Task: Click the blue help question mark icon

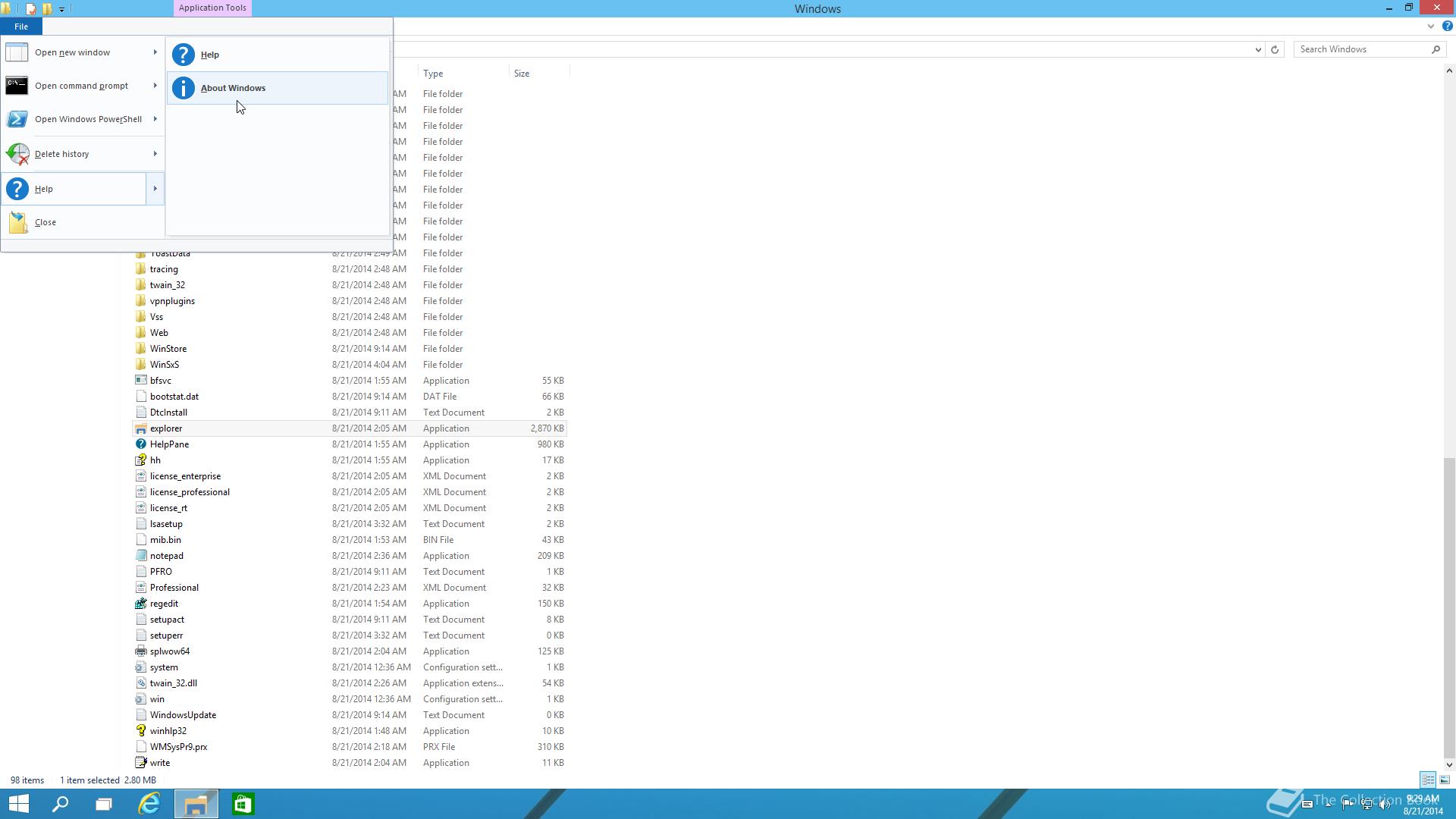Action: pyautogui.click(x=1447, y=26)
